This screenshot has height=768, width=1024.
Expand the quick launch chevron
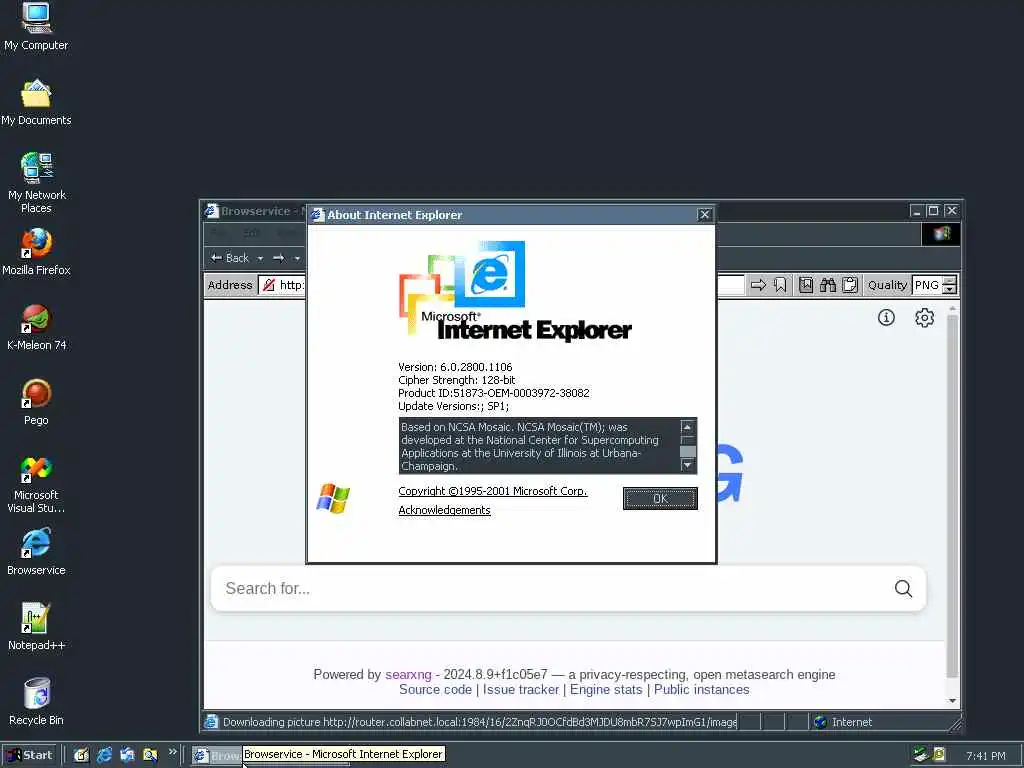click(172, 752)
